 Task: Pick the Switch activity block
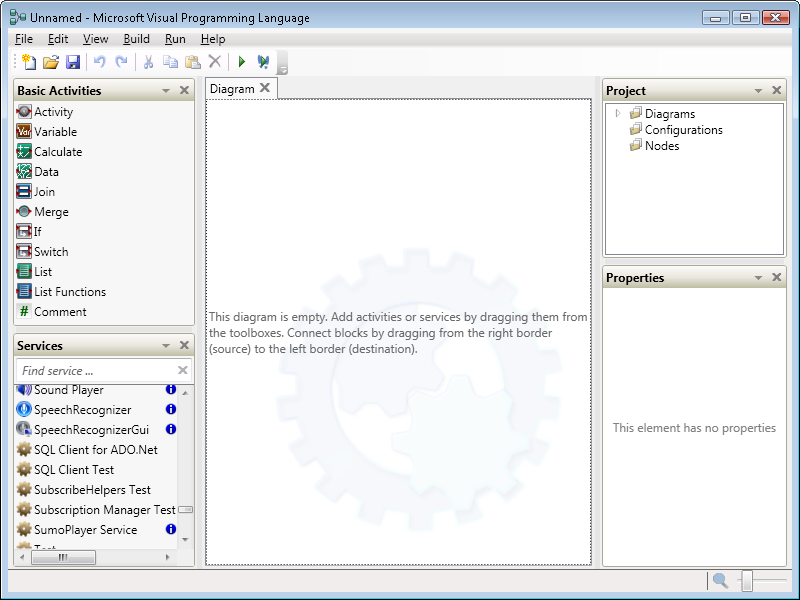coord(50,252)
